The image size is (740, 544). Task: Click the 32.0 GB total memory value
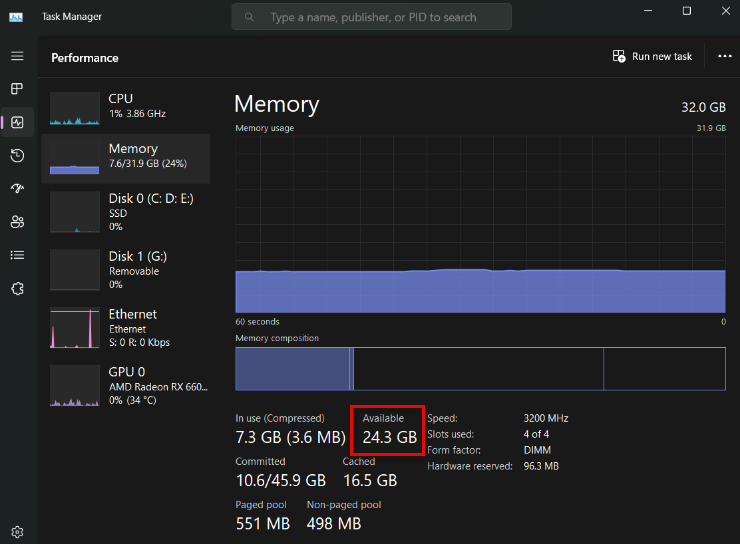click(x=703, y=108)
